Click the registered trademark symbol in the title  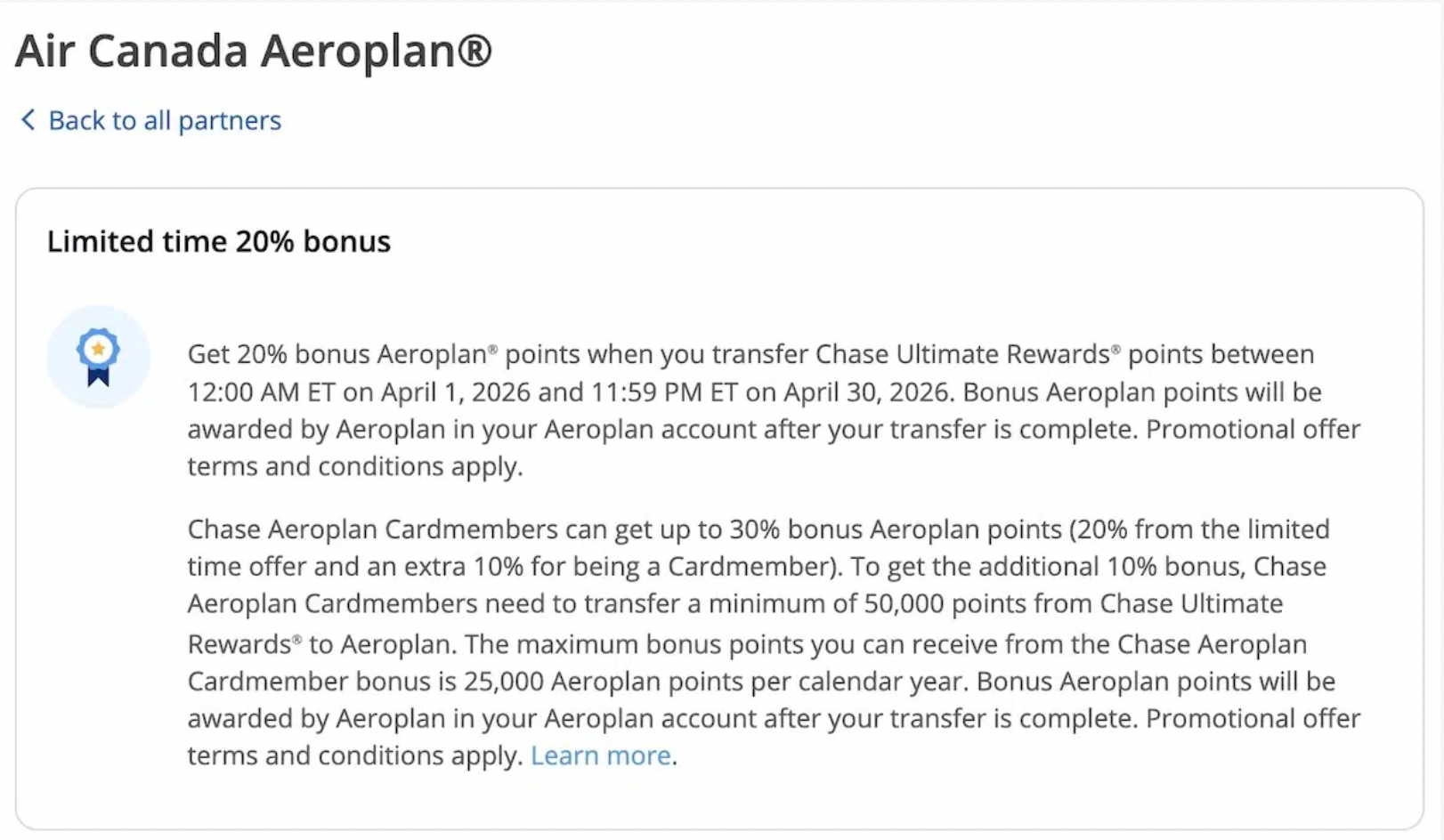click(x=474, y=51)
